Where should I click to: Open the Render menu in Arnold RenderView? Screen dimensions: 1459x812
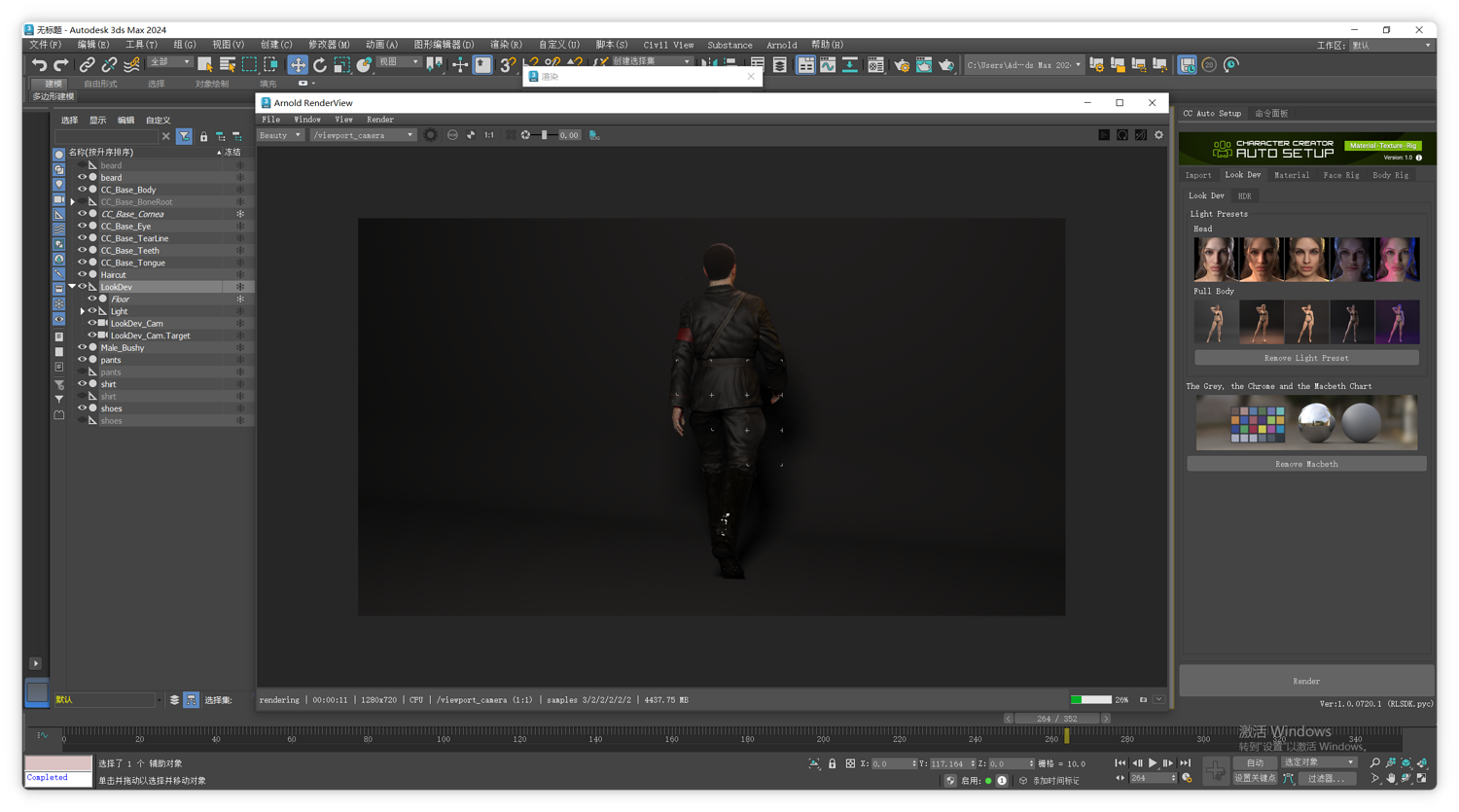tap(379, 120)
